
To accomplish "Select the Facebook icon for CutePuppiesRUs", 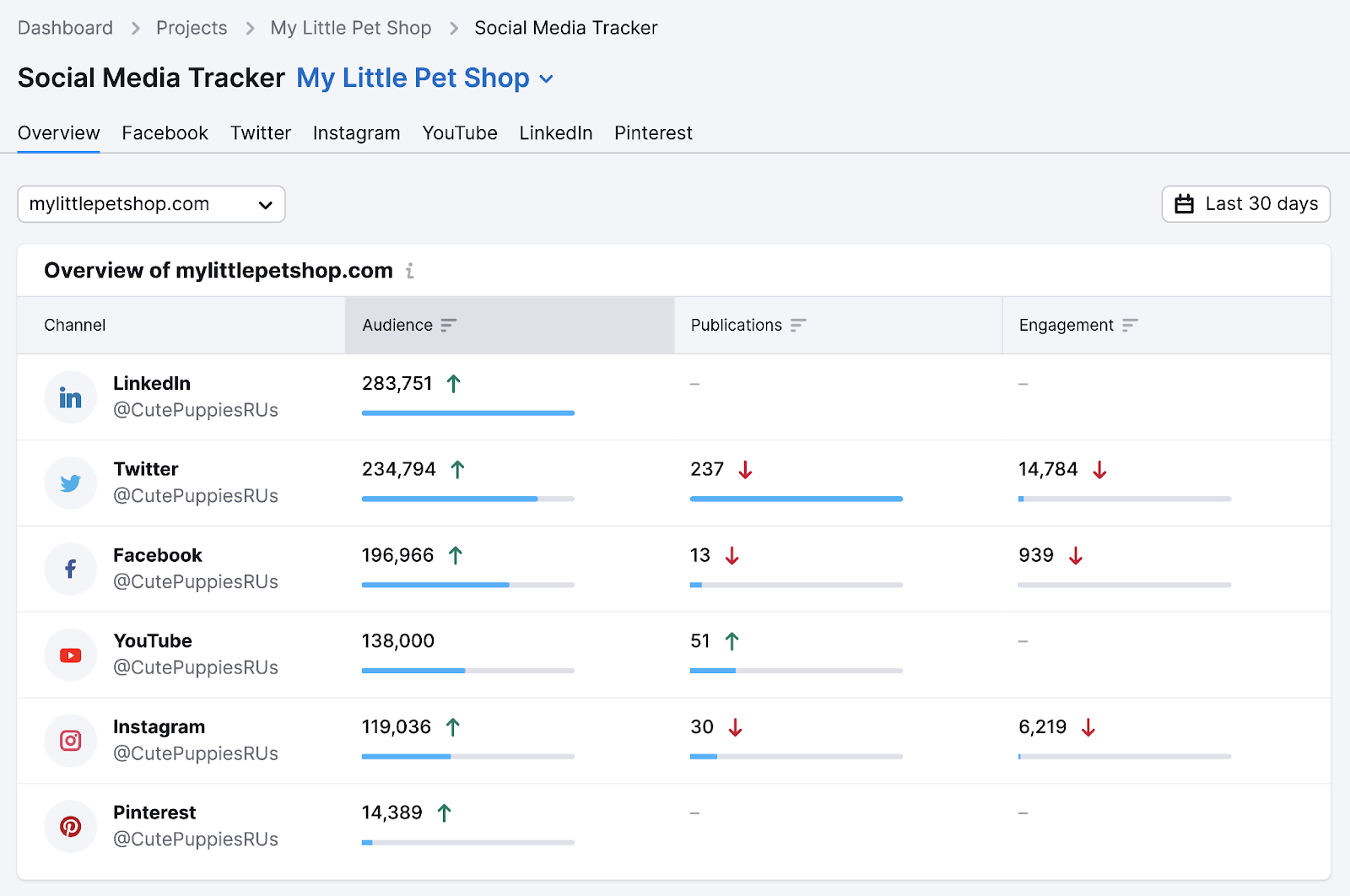I will tap(70, 569).
